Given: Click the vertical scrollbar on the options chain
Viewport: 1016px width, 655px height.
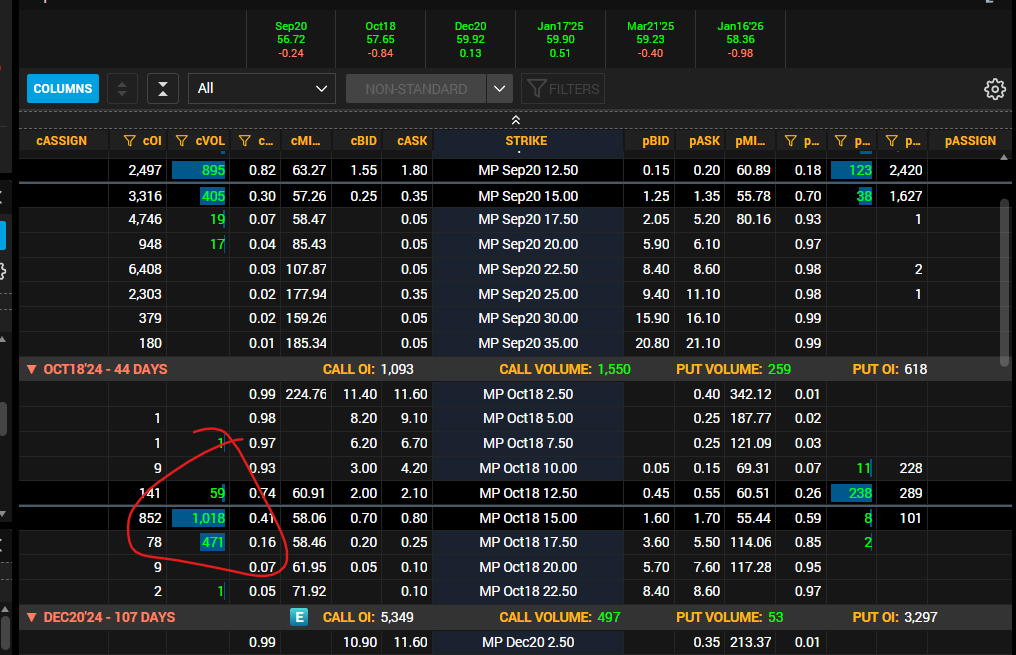Looking at the screenshot, I should point(1004,282).
